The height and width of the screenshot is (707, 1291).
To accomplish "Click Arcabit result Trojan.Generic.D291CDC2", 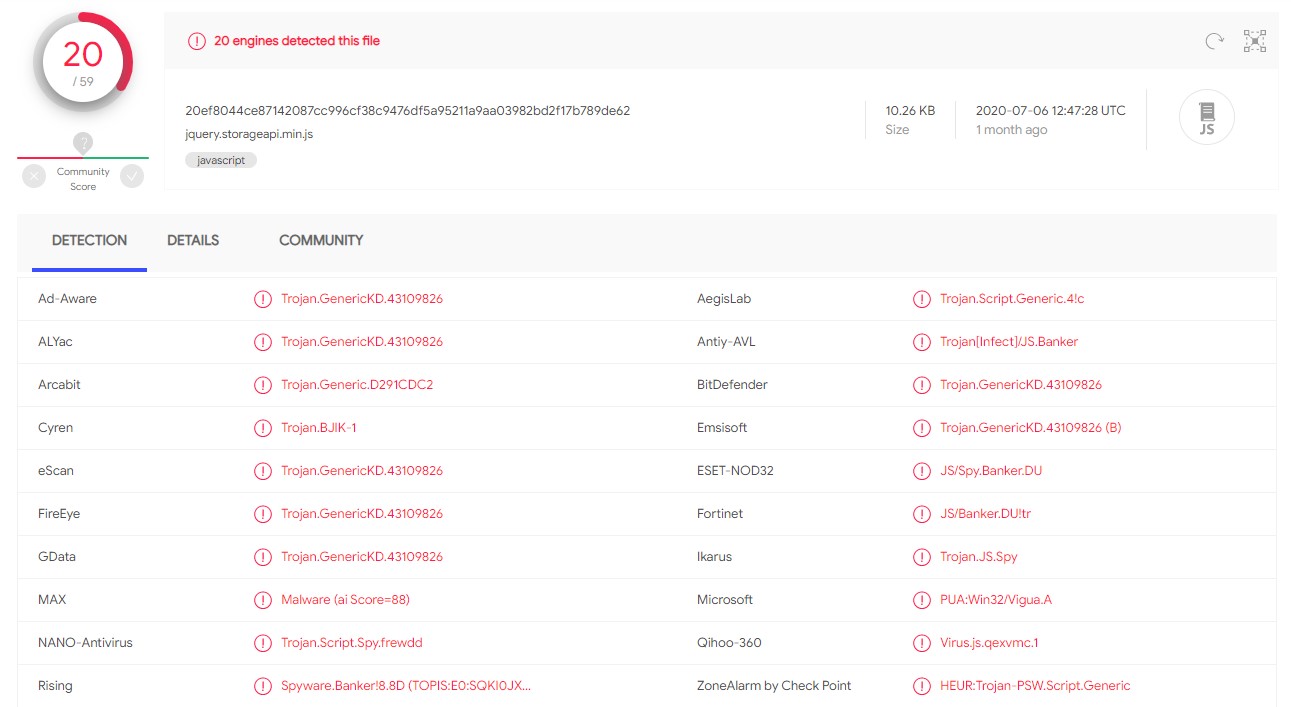I will [x=357, y=385].
